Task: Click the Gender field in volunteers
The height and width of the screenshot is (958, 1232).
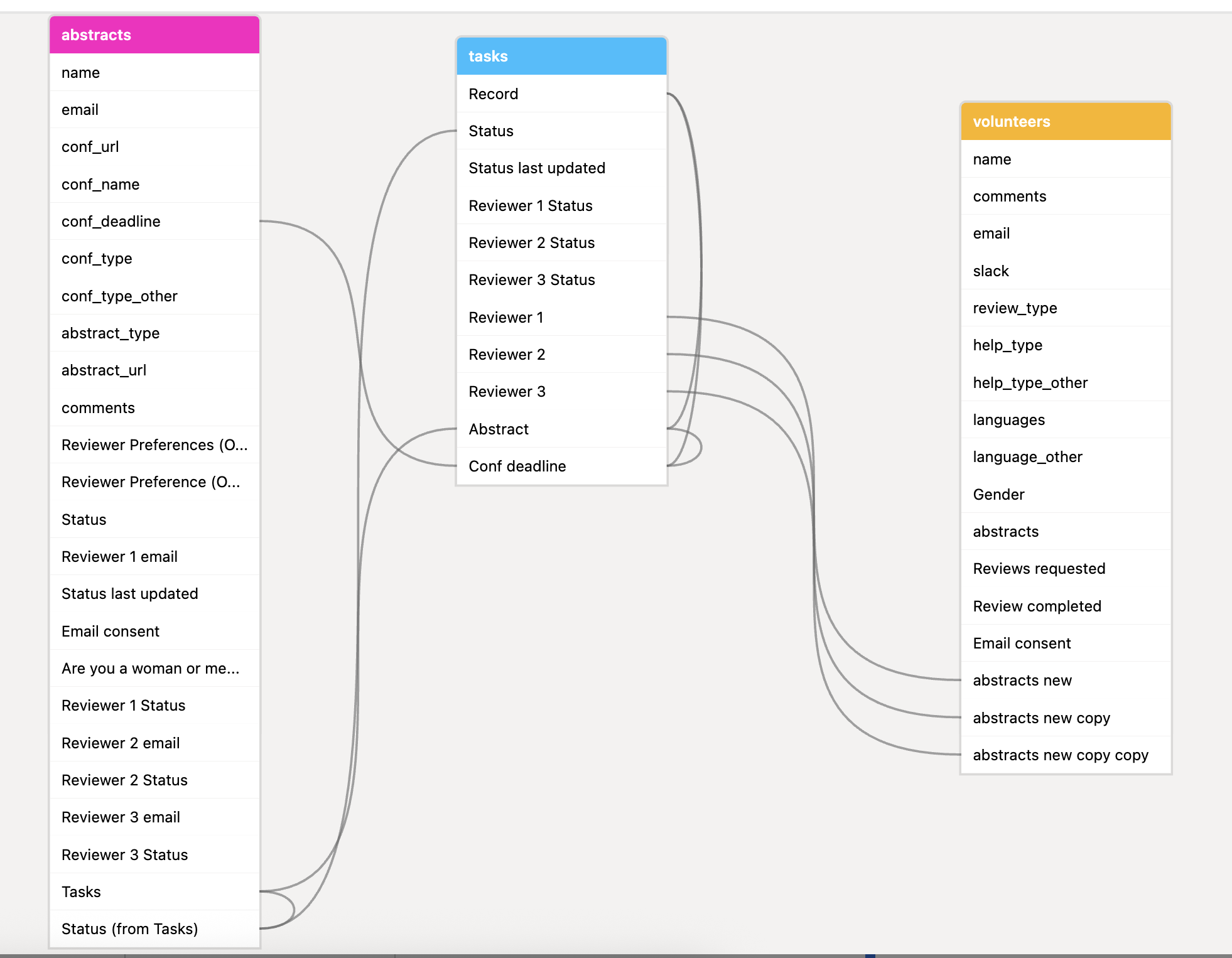Action: [1066, 495]
